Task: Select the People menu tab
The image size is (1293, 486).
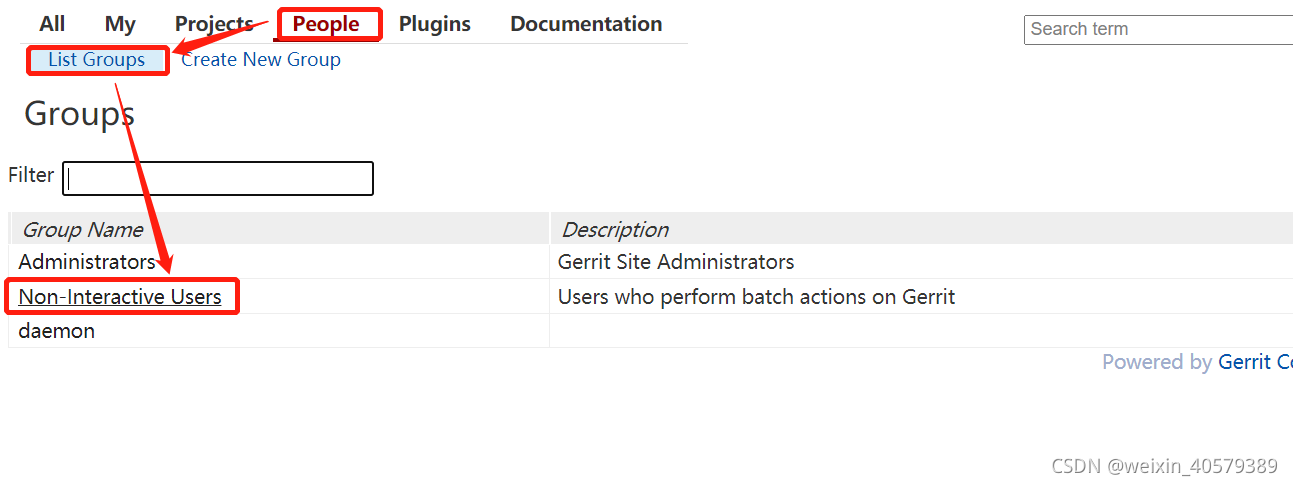Action: [x=326, y=24]
